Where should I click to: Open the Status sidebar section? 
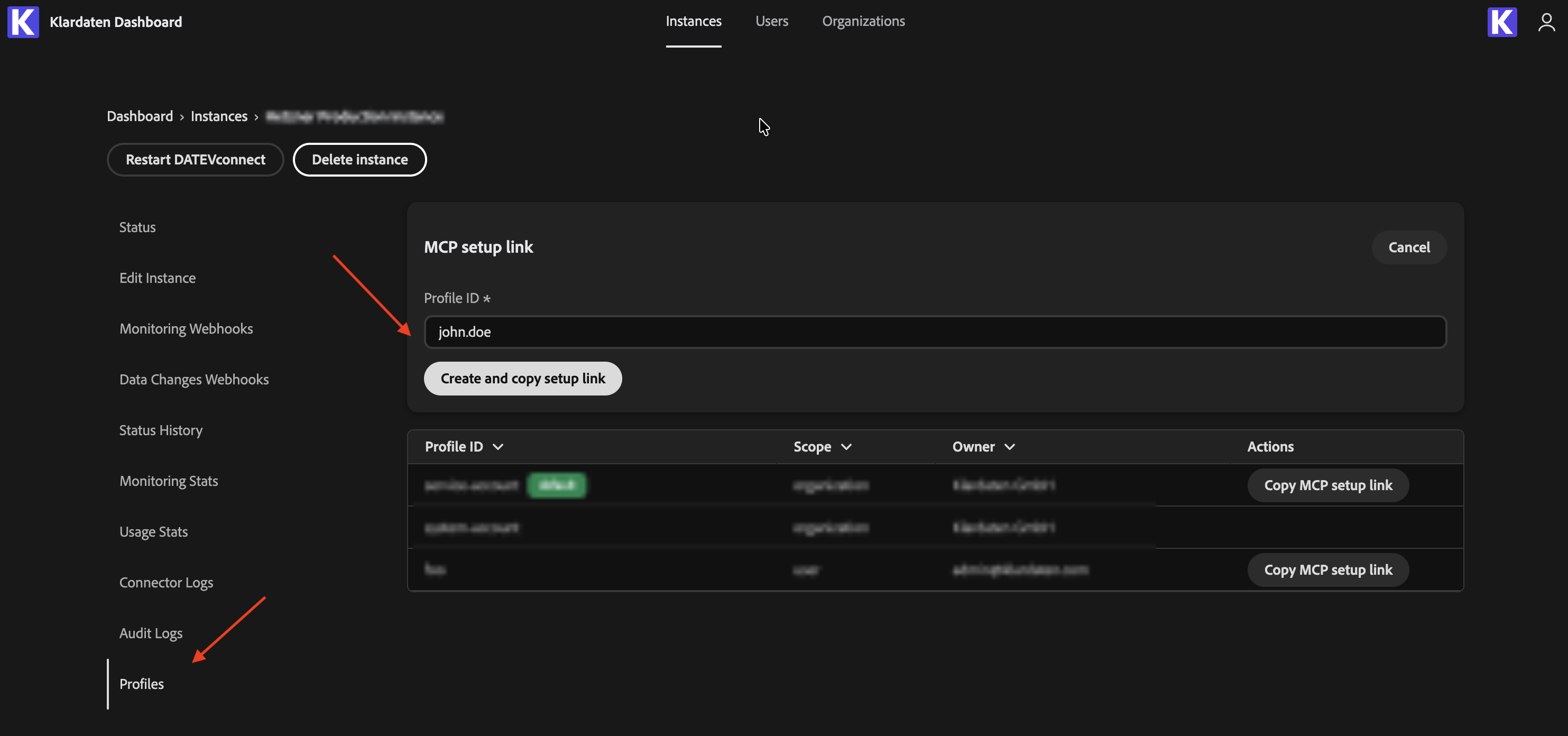point(137,227)
